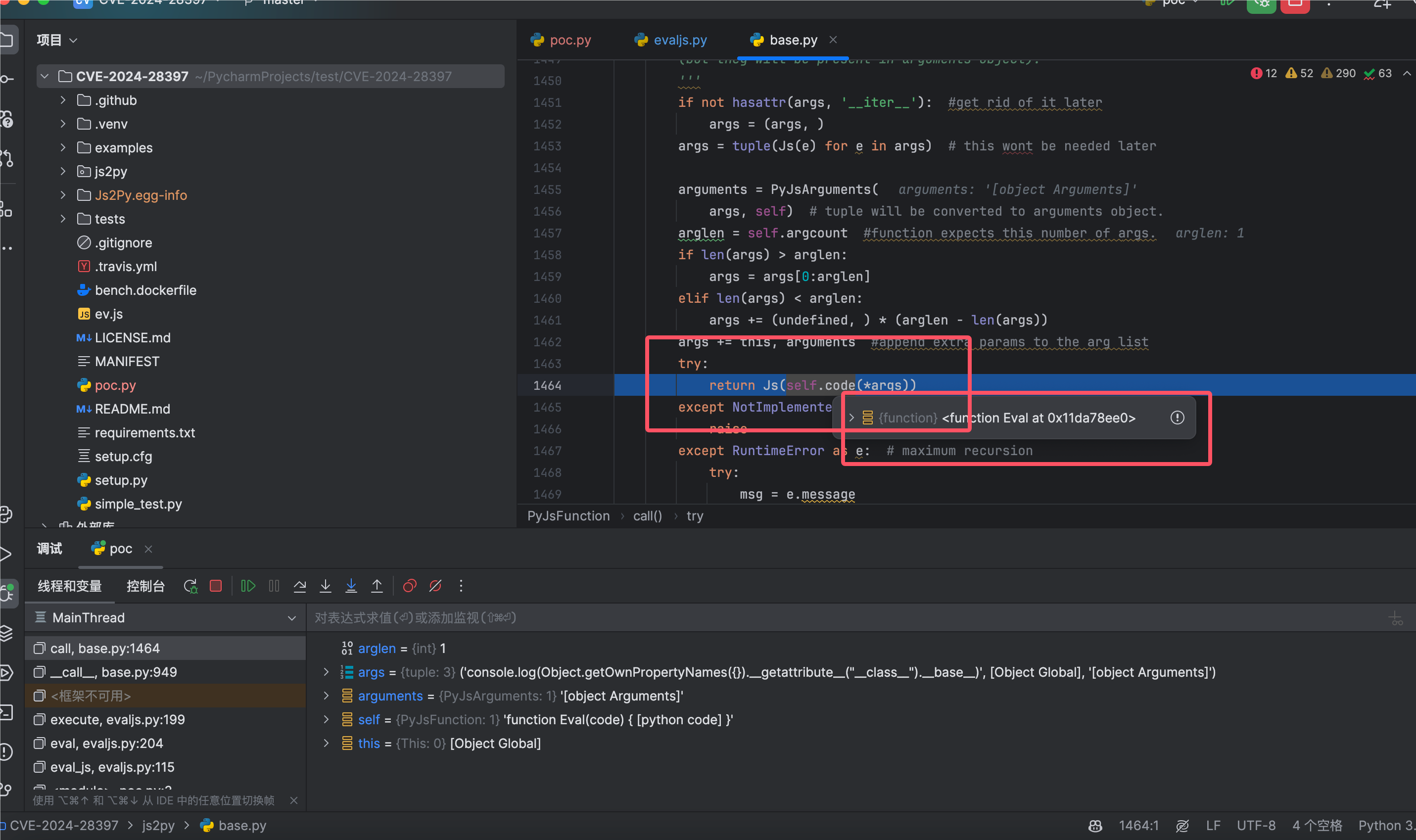Image resolution: width=1416 pixels, height=840 pixels.
Task: Stop the debugging session
Action: pos(216,586)
